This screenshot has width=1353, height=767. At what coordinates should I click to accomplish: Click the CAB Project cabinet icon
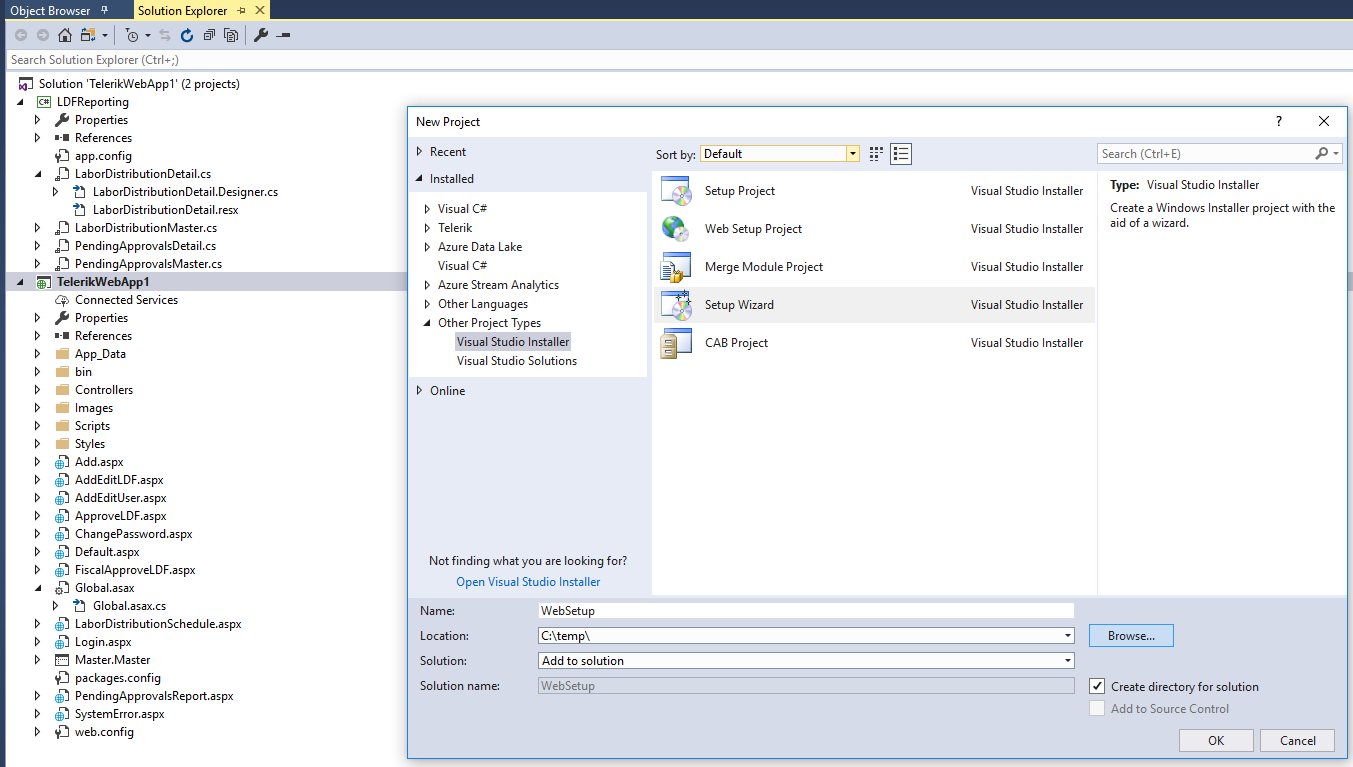676,343
